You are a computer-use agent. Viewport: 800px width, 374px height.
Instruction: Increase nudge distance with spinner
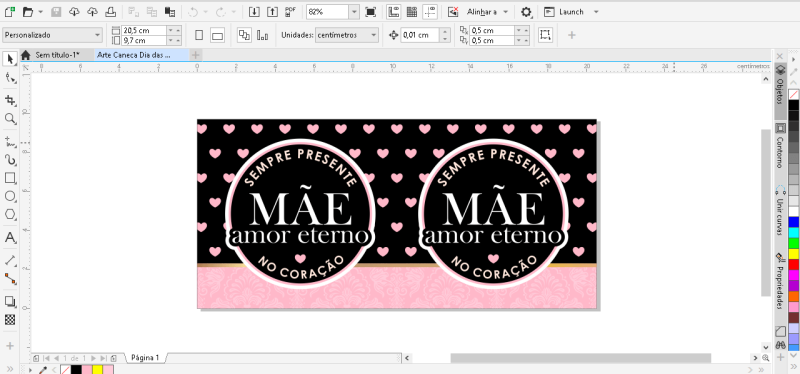(x=445, y=32)
